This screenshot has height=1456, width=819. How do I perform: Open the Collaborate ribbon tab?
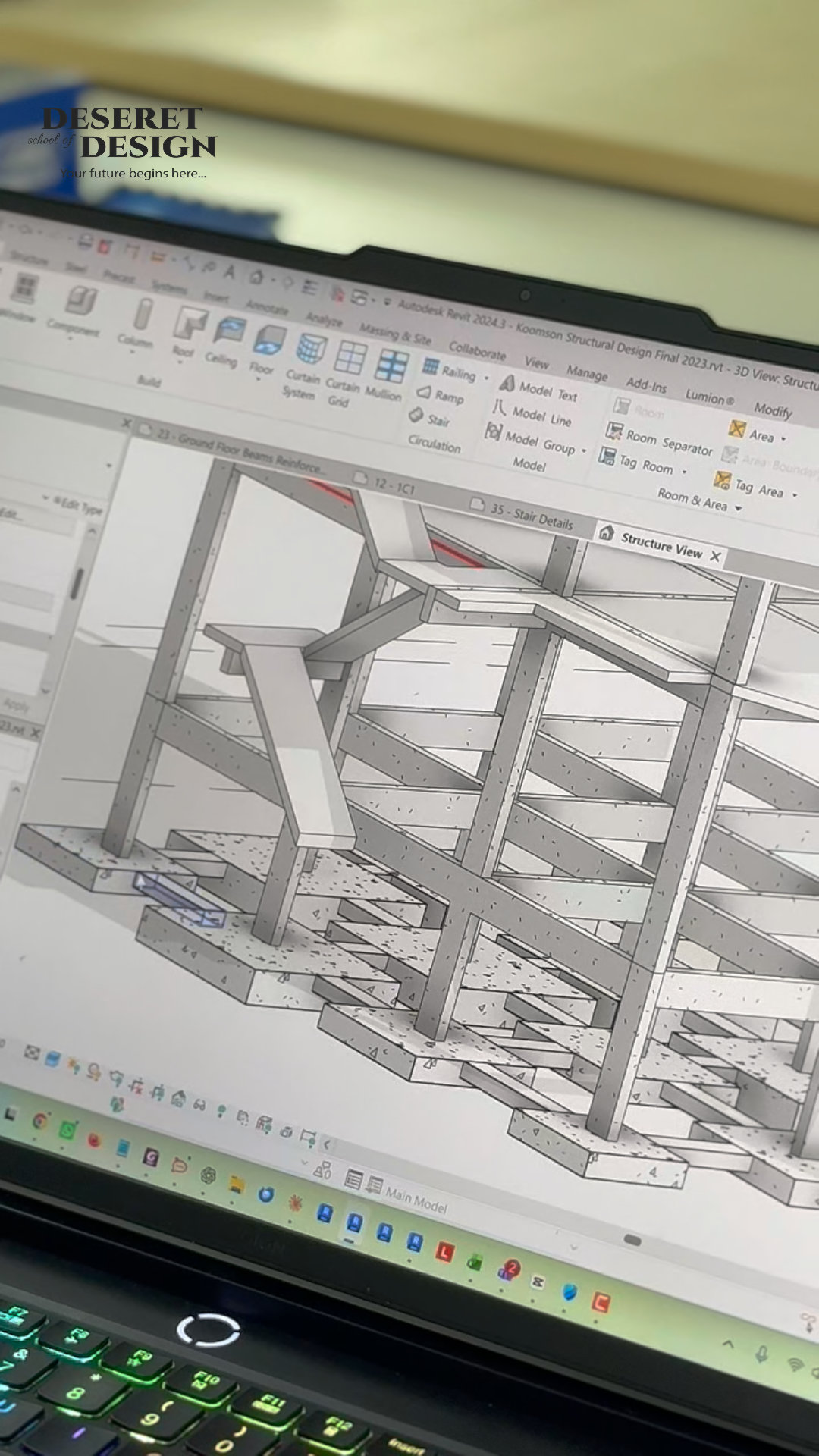click(x=477, y=350)
